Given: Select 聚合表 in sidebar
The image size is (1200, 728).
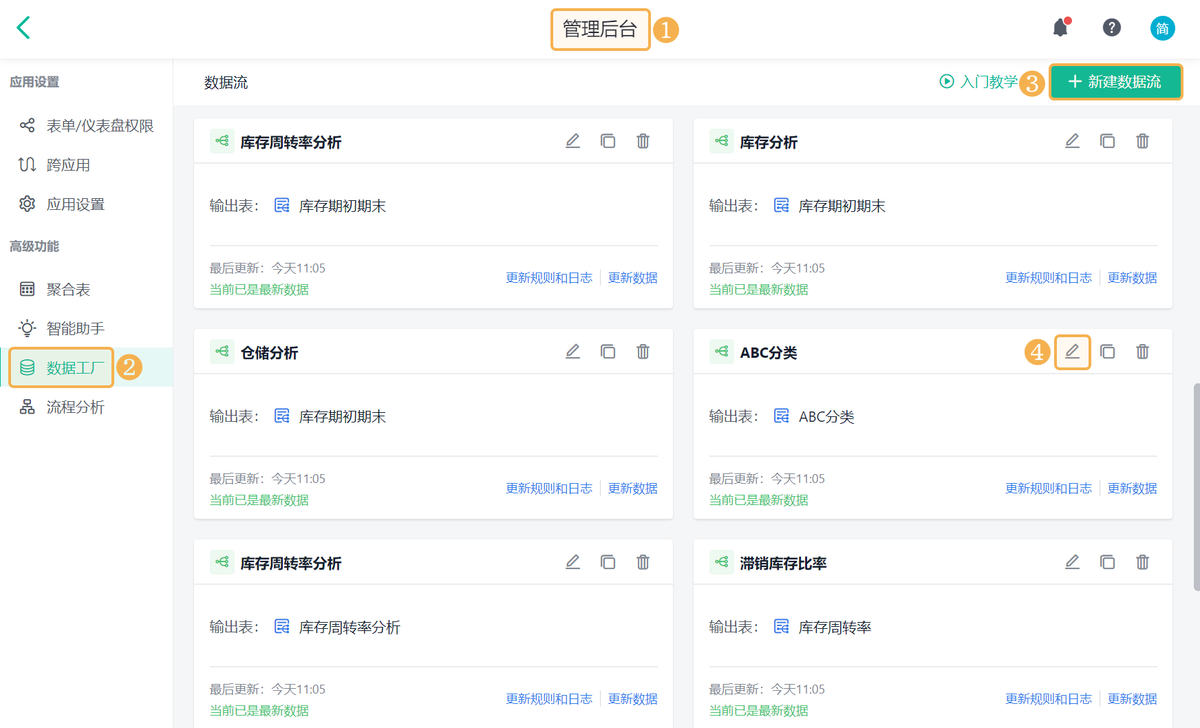Looking at the screenshot, I should coord(68,290).
